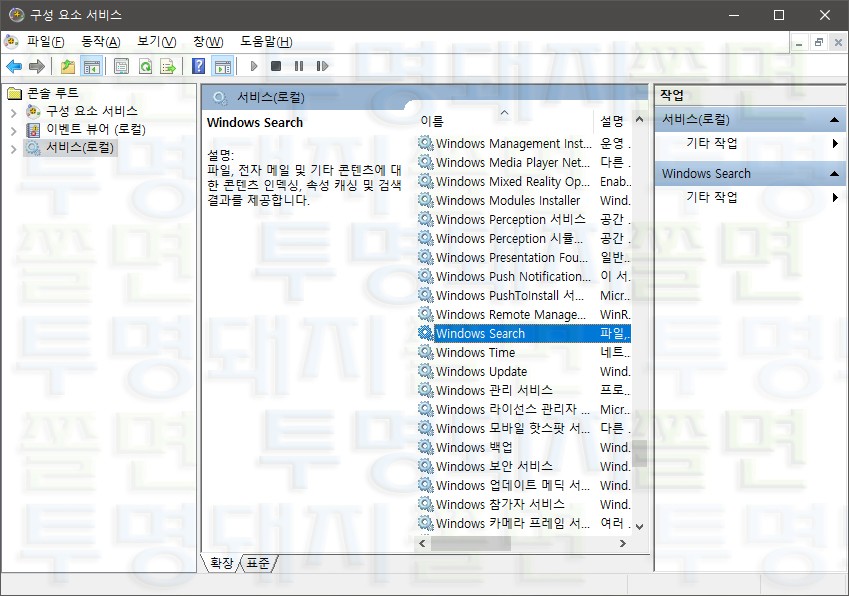
Task: Open the 동작(A) menu
Action: click(x=101, y=42)
